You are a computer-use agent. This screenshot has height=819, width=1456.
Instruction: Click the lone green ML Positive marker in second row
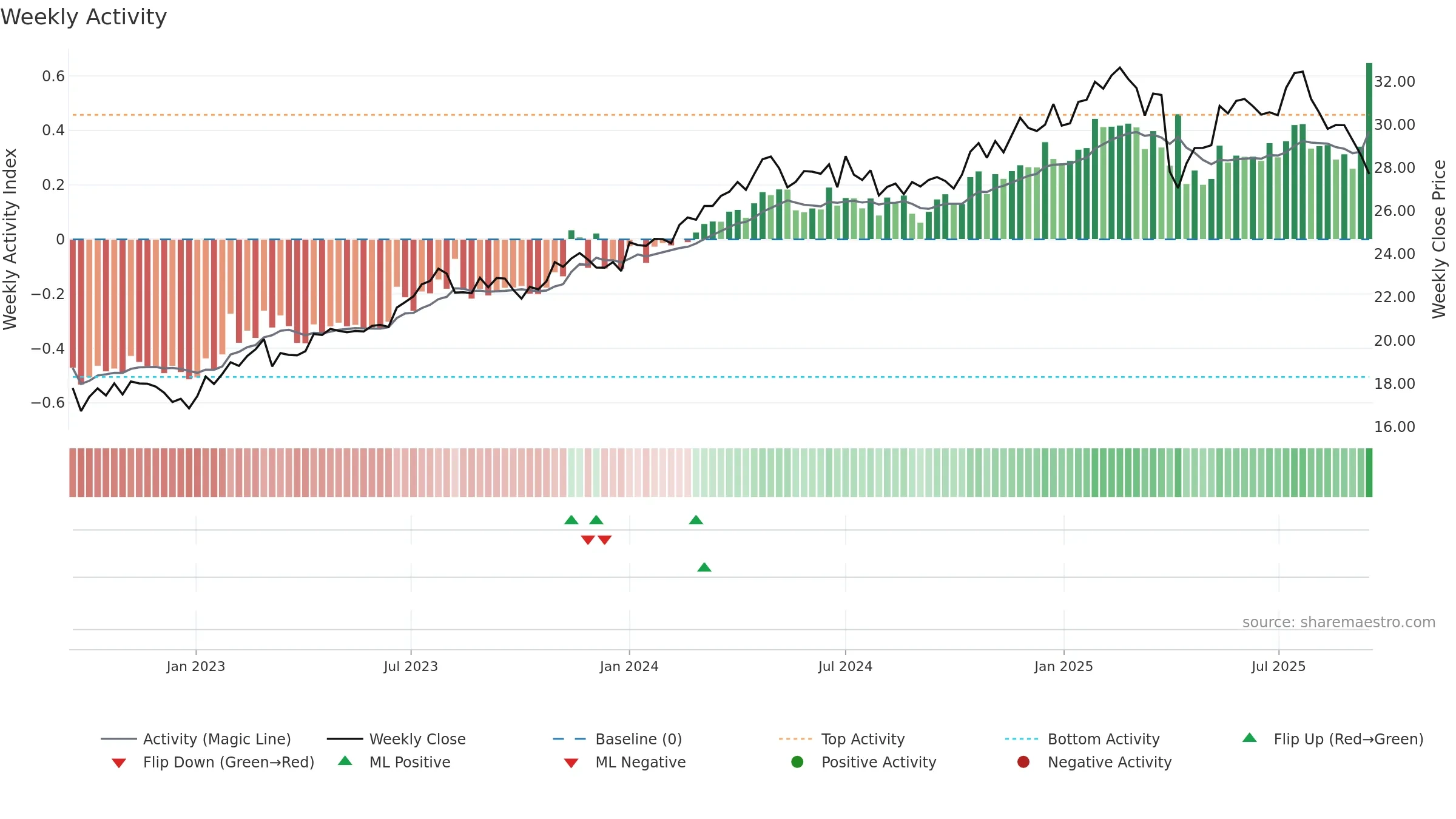(704, 567)
